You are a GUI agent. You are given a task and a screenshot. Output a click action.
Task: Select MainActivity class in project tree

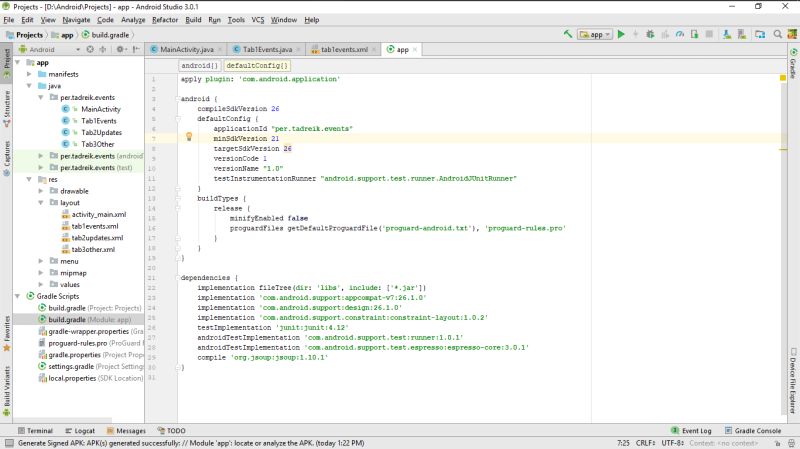pyautogui.click(x=101, y=109)
